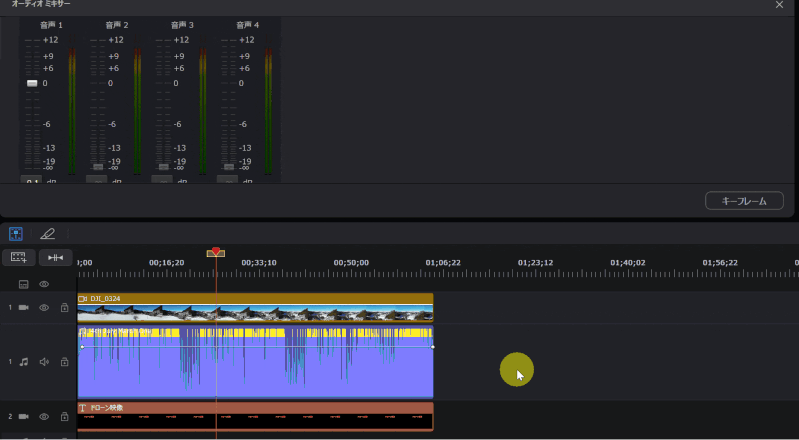Lock audio track 1

tap(64, 362)
